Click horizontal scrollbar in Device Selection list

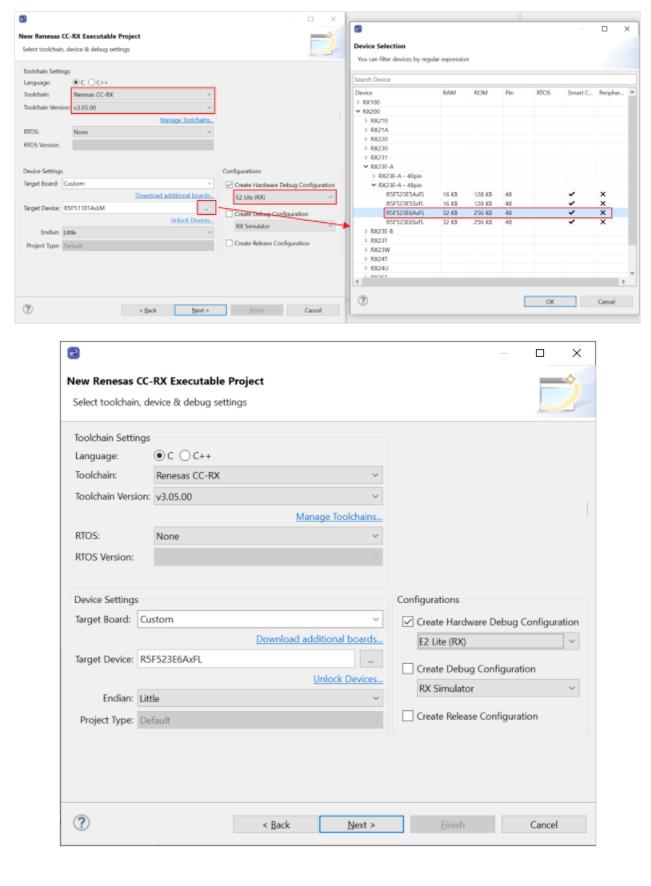[x=490, y=281]
